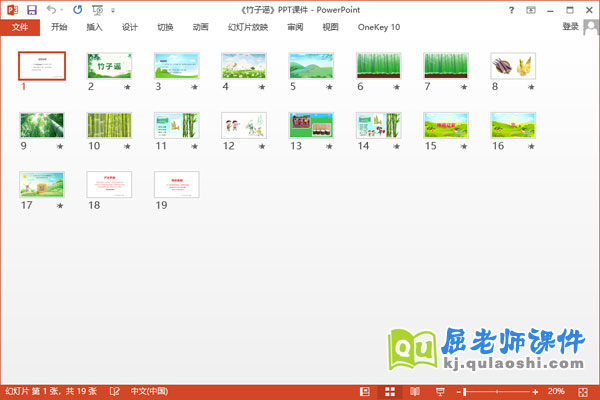Click animation star icon under slide 10
The image size is (600, 400).
pyautogui.click(x=127, y=146)
